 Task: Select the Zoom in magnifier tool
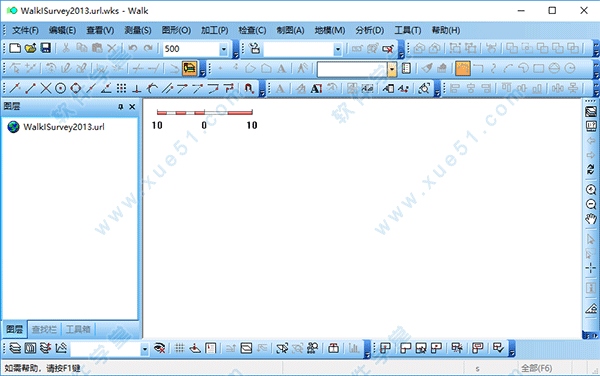[591, 190]
